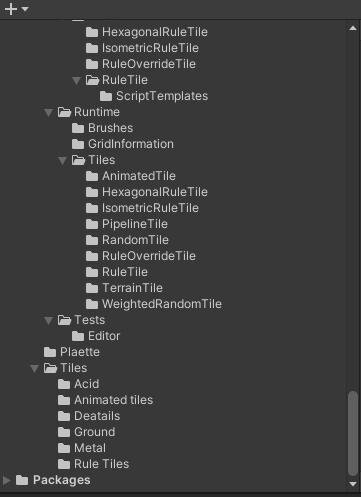
Task: Collapse the Tiles folder under Runtime
Action: [x=62, y=161]
